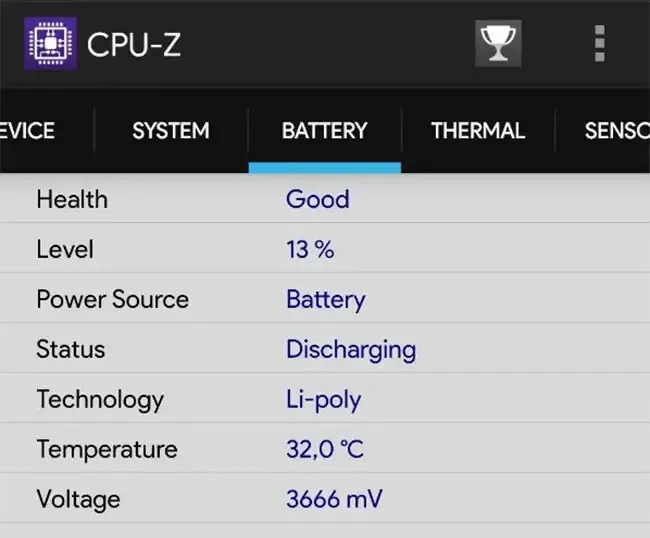Screen dimensions: 650x538
Task: Tap the 3666 mV voltage value
Action: [334, 499]
